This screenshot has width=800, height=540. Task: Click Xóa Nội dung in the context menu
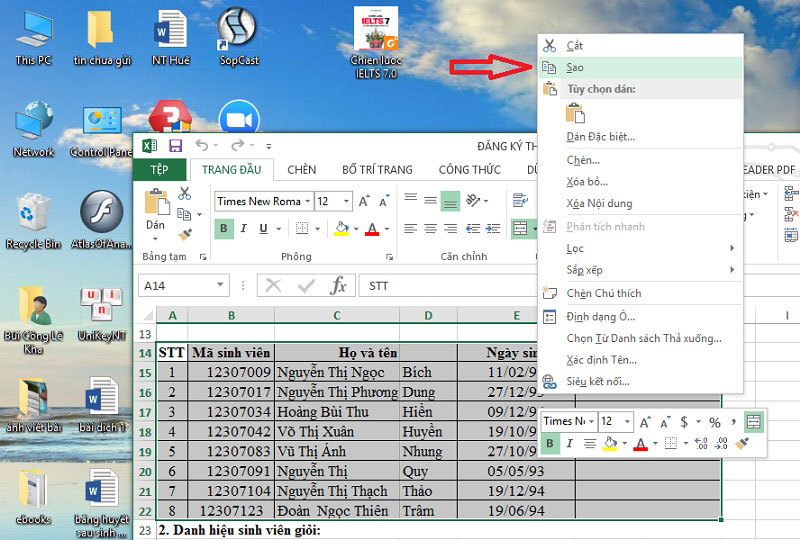(x=599, y=204)
